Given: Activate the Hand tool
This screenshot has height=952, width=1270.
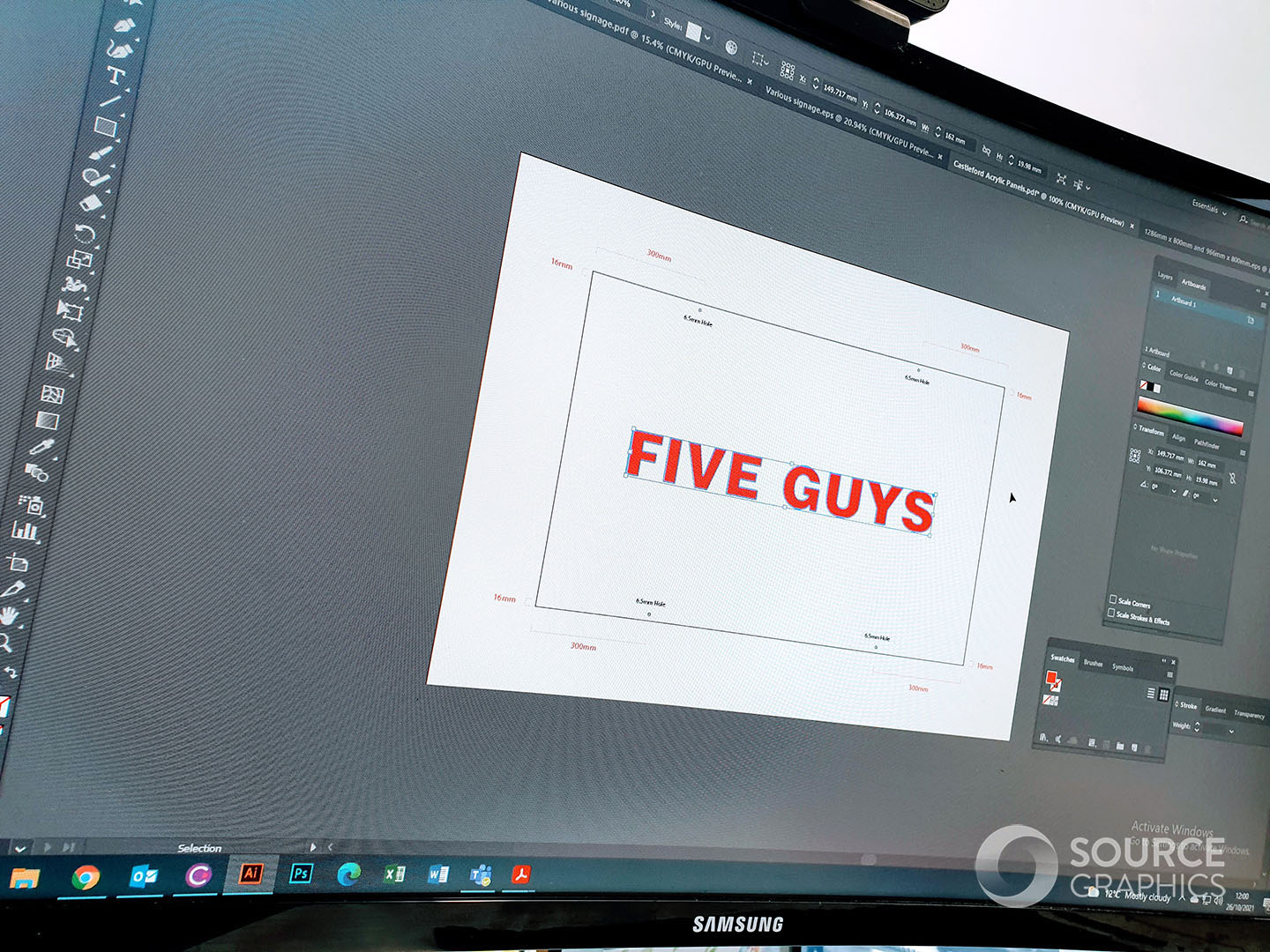Looking at the screenshot, I should (x=9, y=615).
